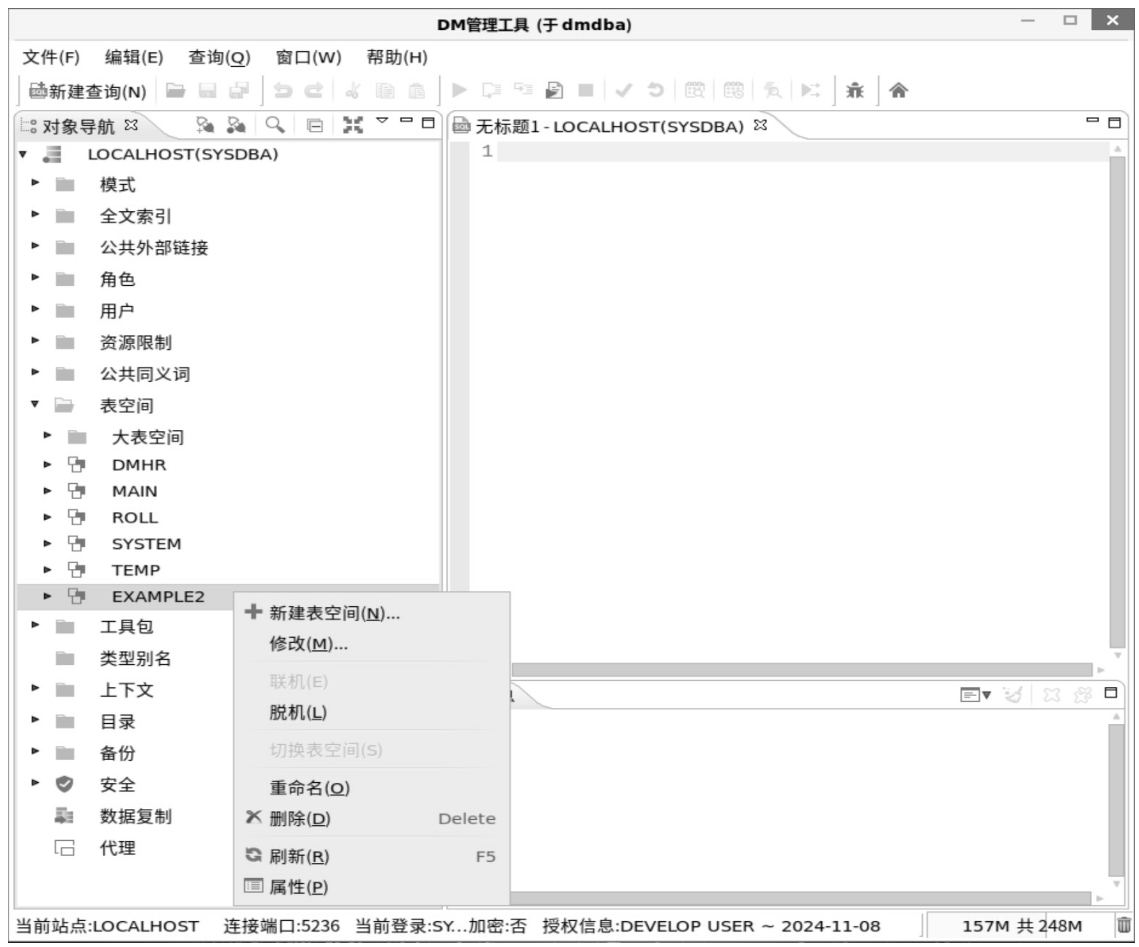Collapse the 表空间 folder node
1139x947 pixels.
coord(36,406)
